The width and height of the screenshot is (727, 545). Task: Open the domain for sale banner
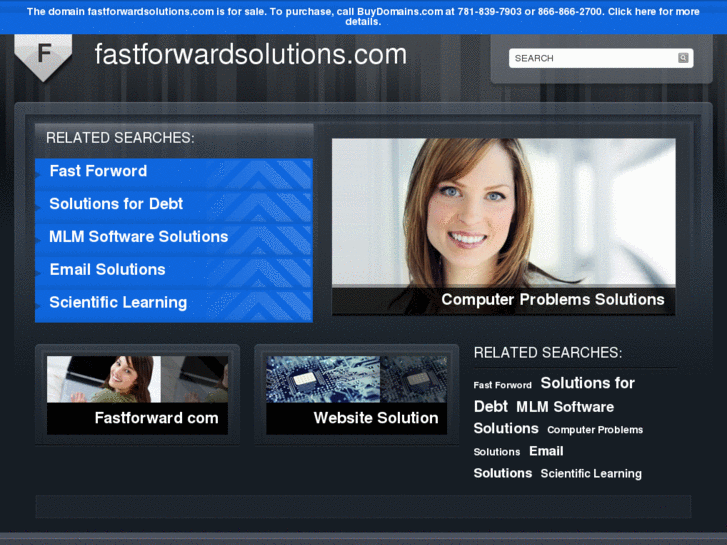[363, 16]
